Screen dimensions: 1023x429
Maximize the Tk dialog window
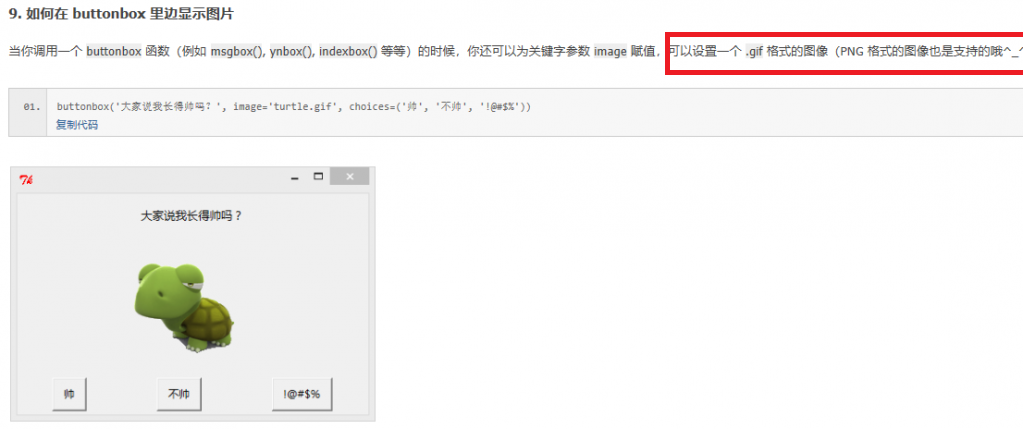pyautogui.click(x=318, y=176)
